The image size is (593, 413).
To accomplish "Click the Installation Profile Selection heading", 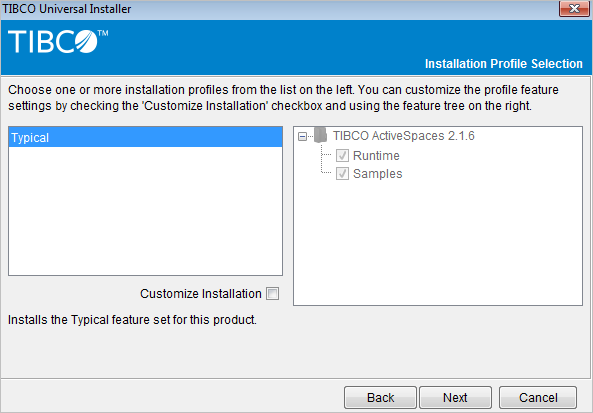I will [x=503, y=64].
